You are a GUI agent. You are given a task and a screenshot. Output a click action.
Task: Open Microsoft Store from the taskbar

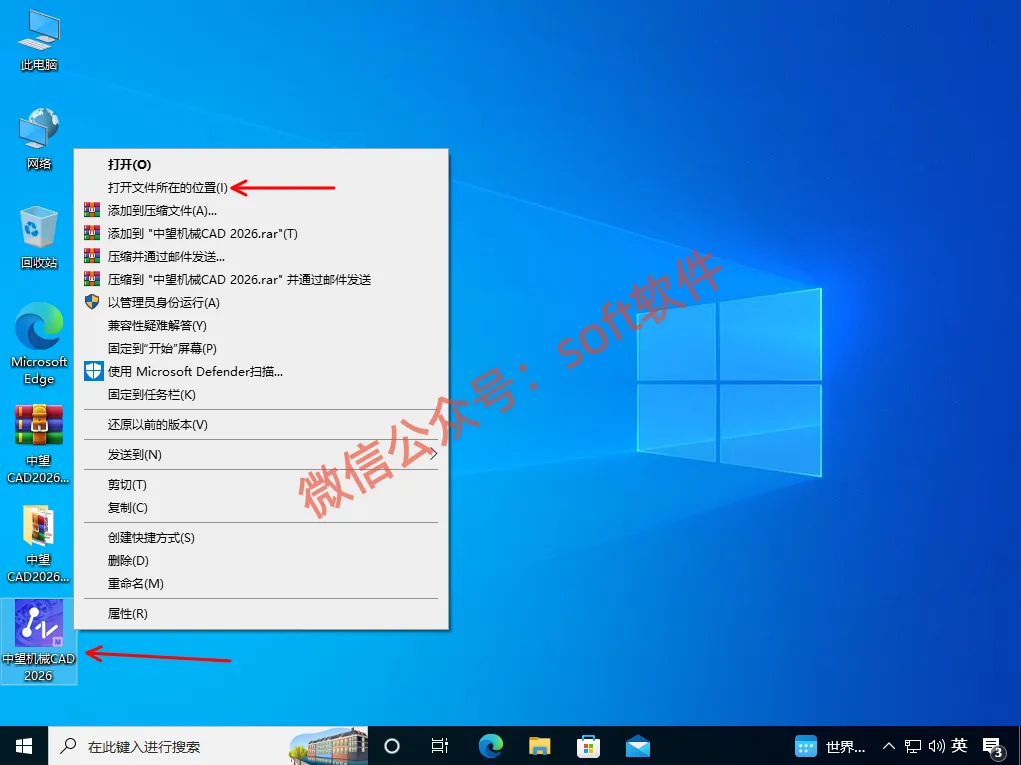(x=588, y=746)
